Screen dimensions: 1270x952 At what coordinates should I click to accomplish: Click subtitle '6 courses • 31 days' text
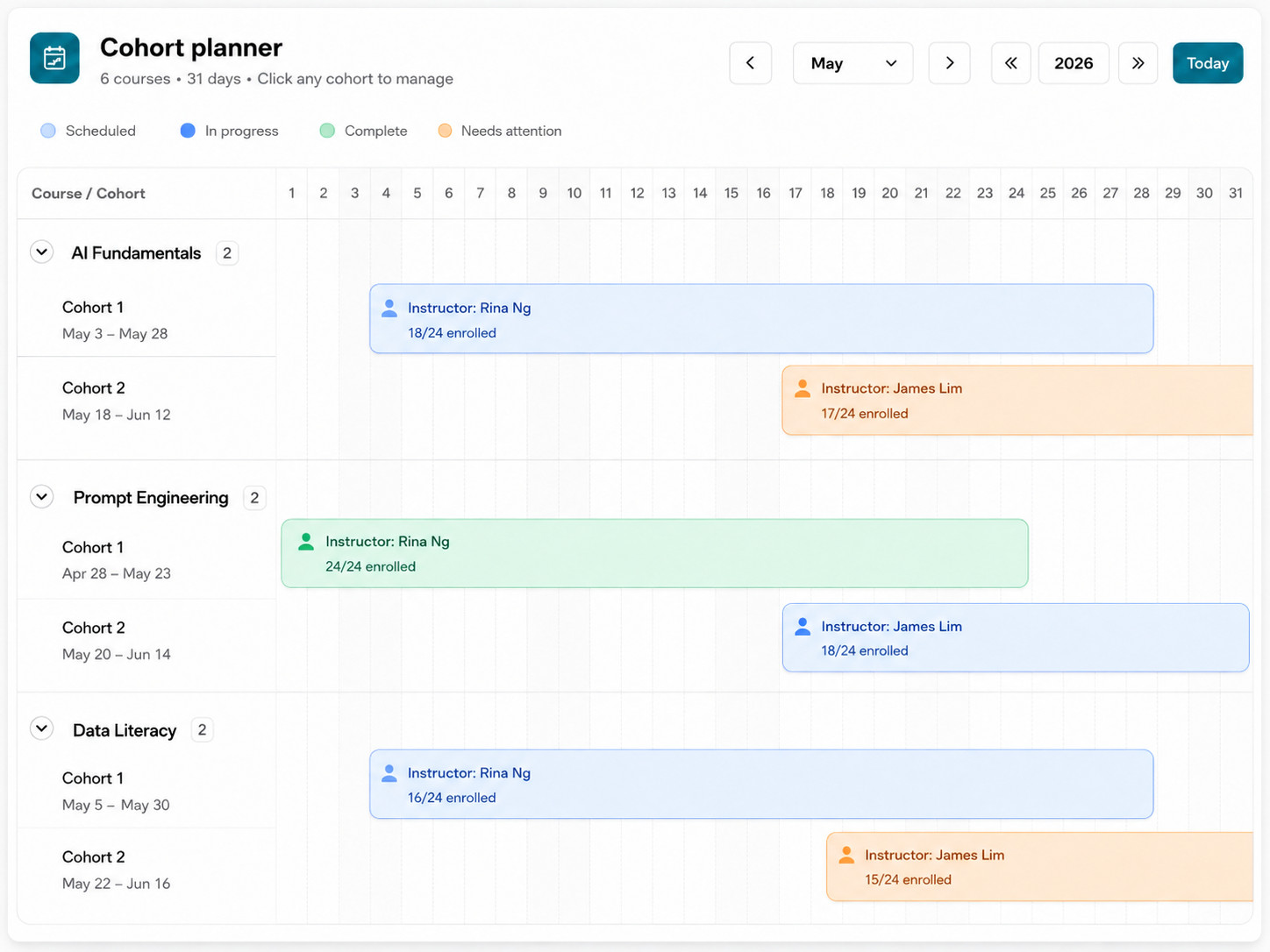click(x=170, y=79)
